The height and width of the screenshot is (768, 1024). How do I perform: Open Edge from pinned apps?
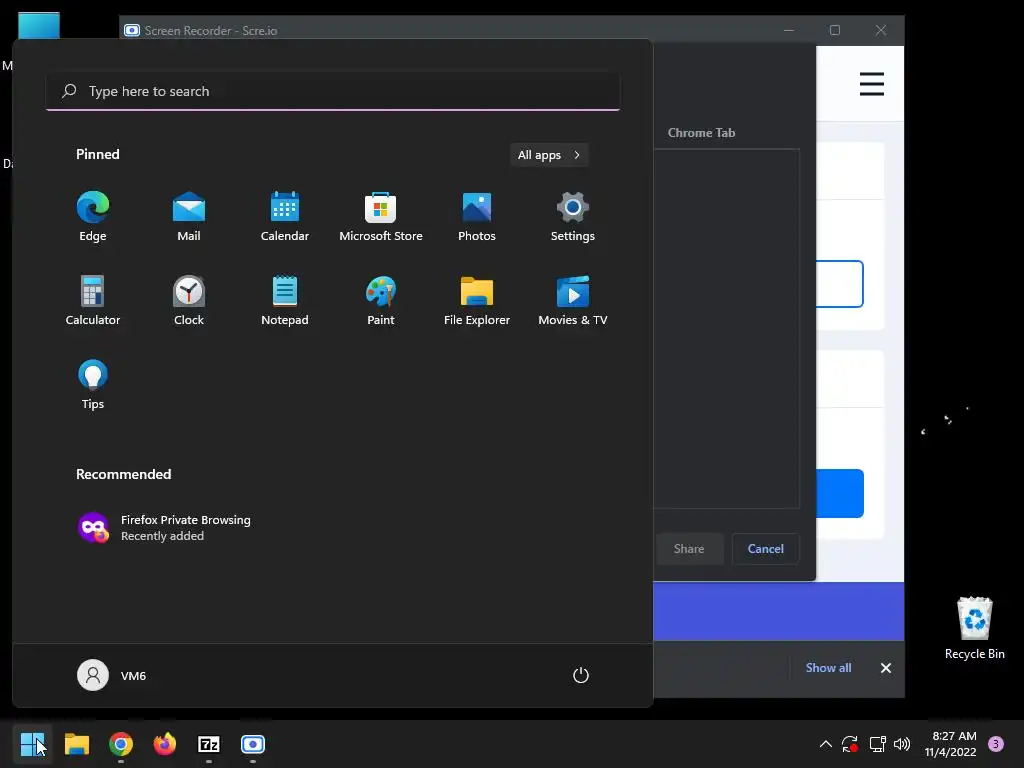click(x=93, y=217)
